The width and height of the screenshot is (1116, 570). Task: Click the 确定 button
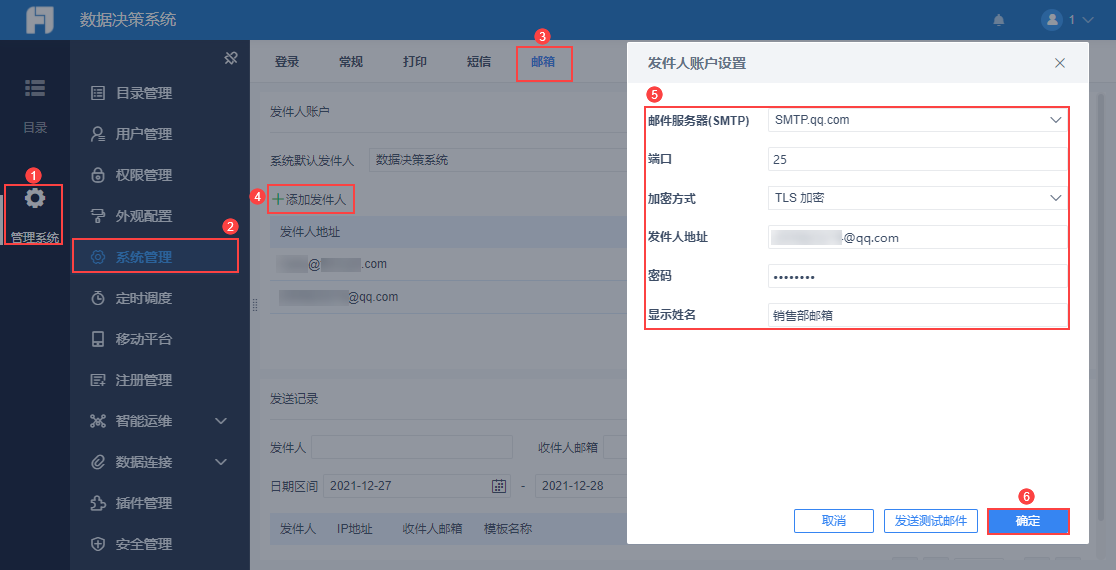[1028, 521]
